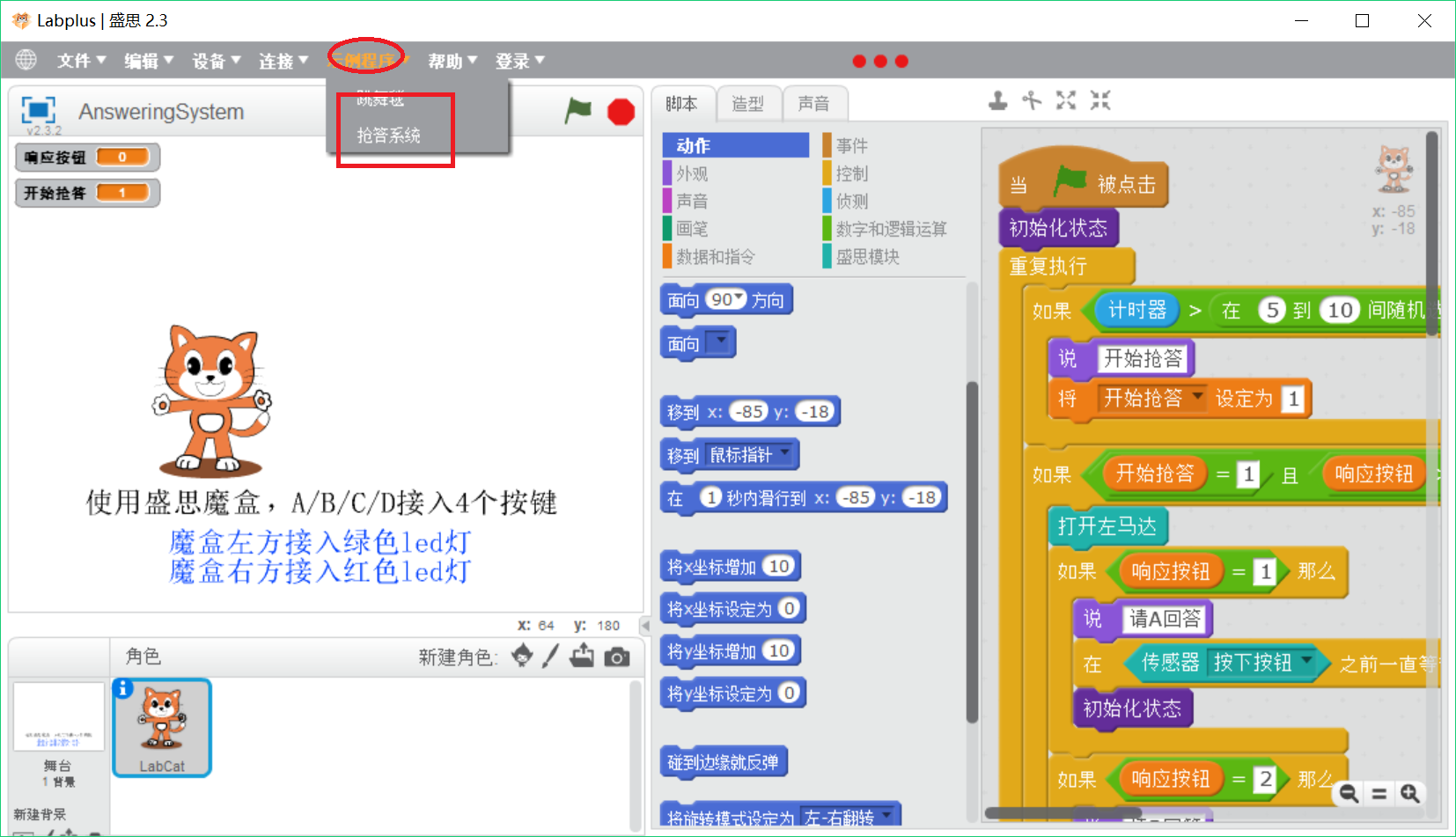Open direction dropdown in 面向 90 block
This screenshot has height=837, width=1456.
pos(739,298)
